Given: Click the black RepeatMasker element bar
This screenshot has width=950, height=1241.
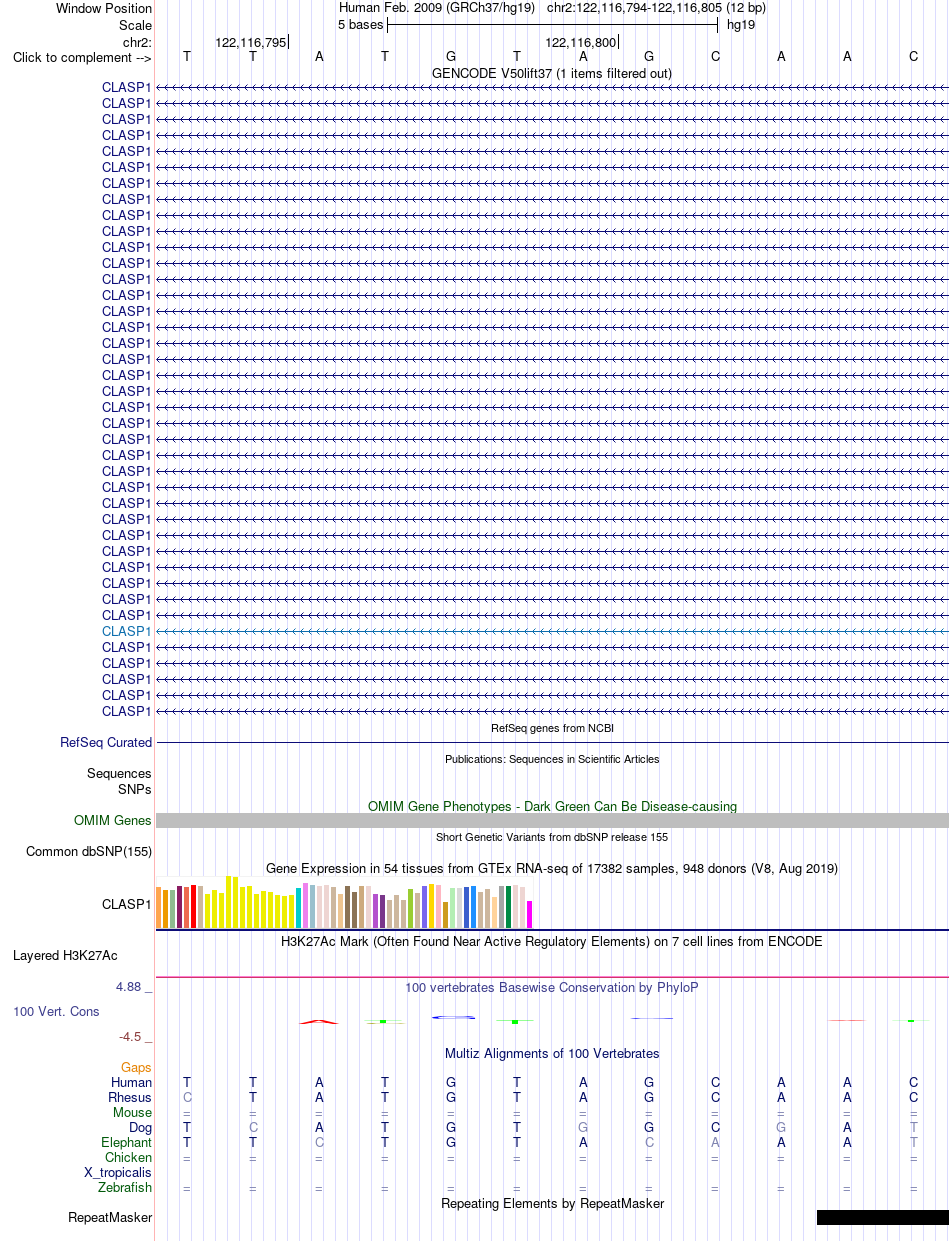Looking at the screenshot, I should [882, 1217].
